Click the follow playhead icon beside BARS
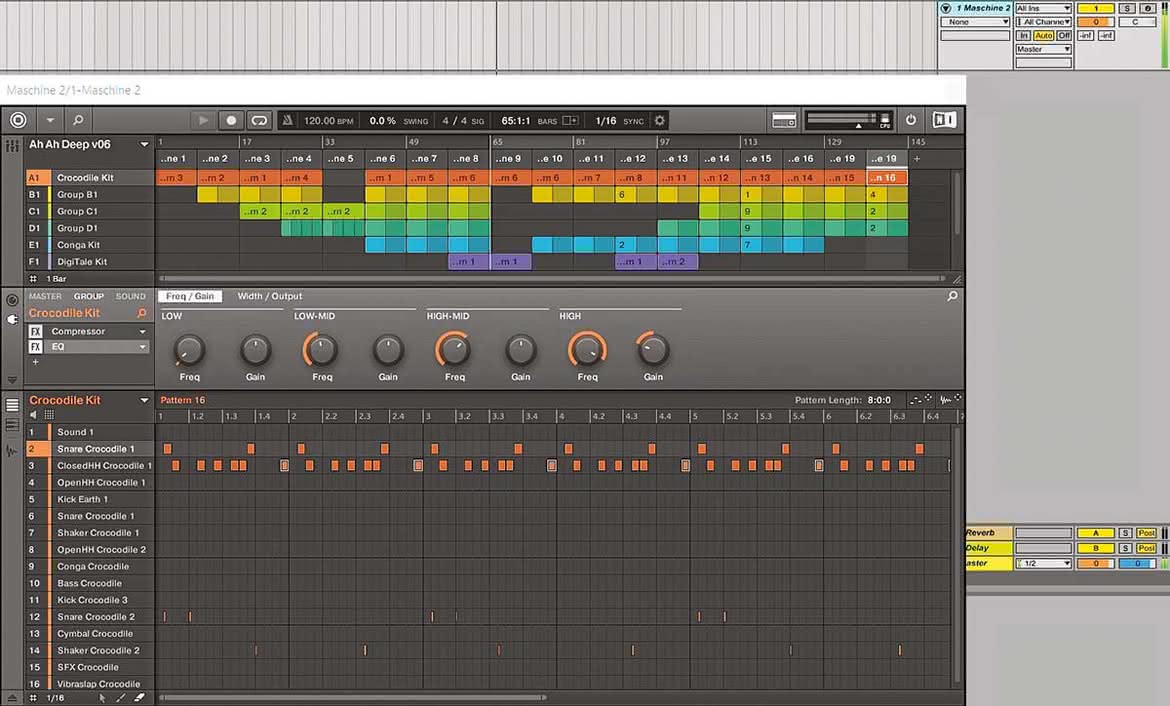The image size is (1170, 706). (570, 120)
